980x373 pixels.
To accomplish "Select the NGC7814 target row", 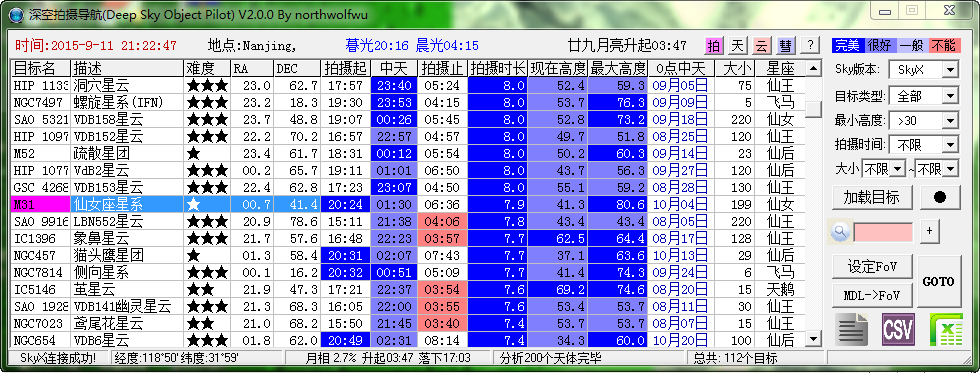I will pos(409,272).
